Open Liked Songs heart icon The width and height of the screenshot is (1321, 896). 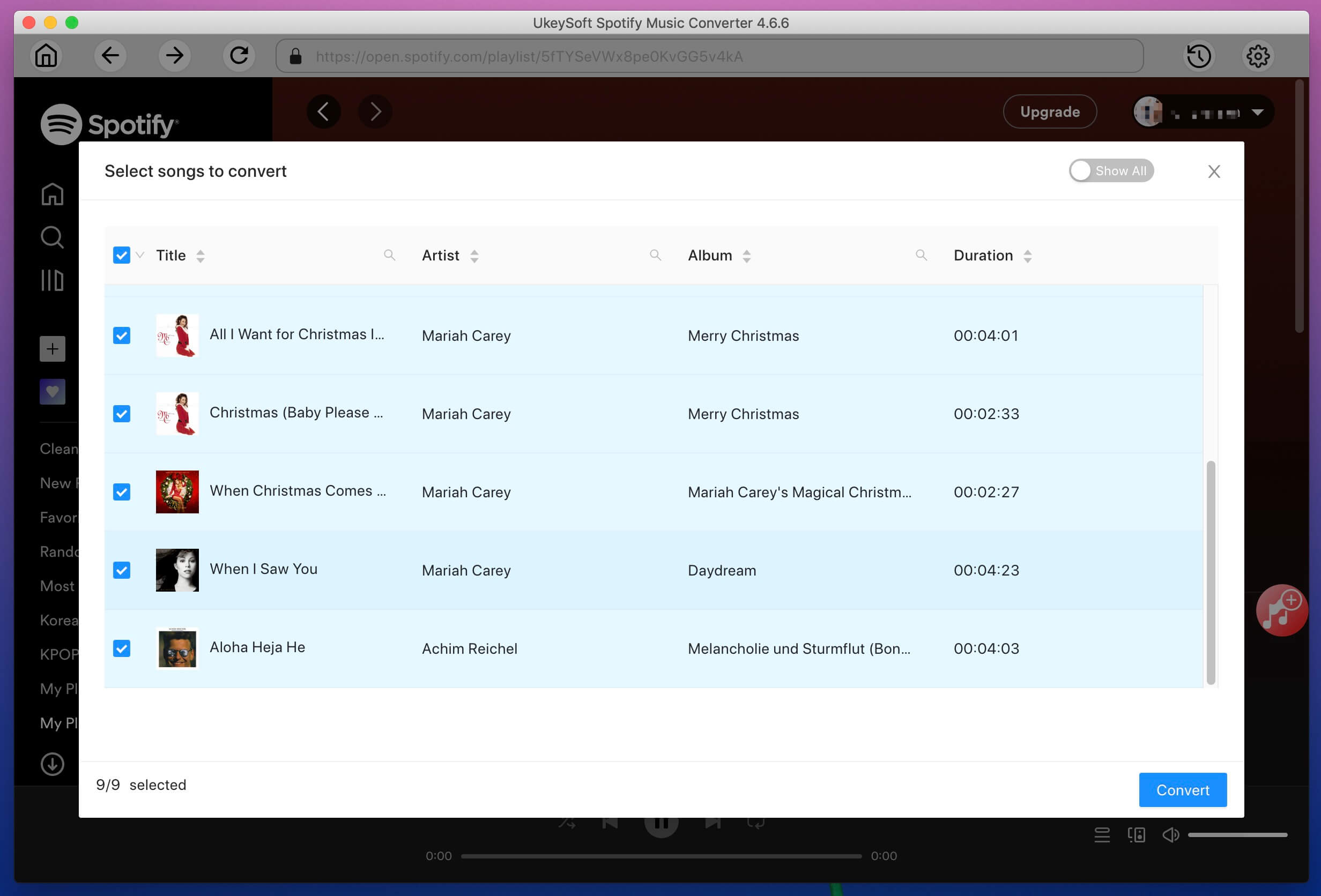click(53, 392)
